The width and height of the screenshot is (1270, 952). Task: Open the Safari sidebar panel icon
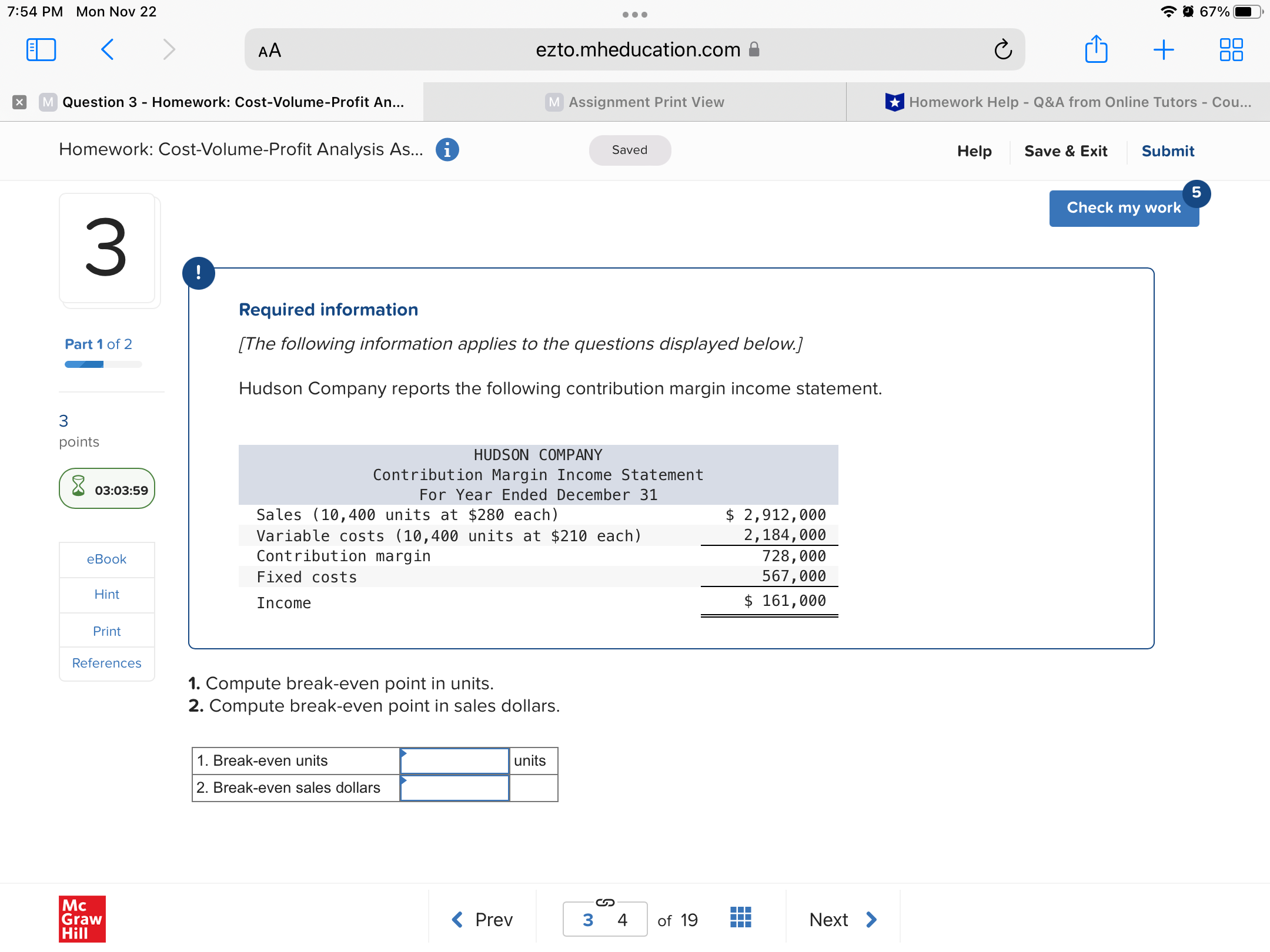(41, 50)
